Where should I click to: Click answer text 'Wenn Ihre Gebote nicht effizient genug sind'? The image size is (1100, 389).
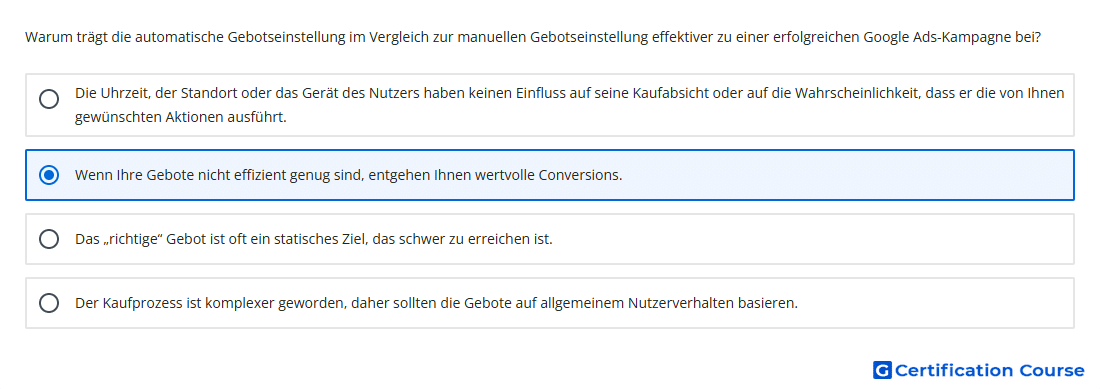pyautogui.click(x=218, y=175)
